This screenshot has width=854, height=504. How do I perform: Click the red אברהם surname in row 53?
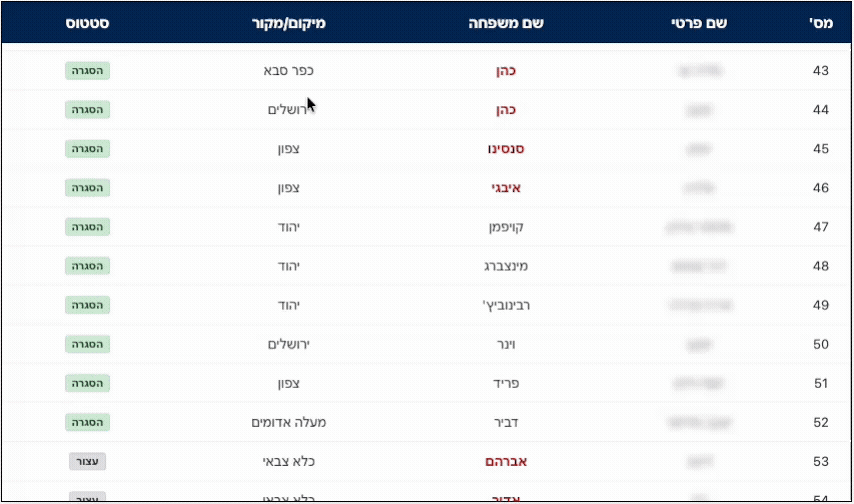(x=512, y=462)
